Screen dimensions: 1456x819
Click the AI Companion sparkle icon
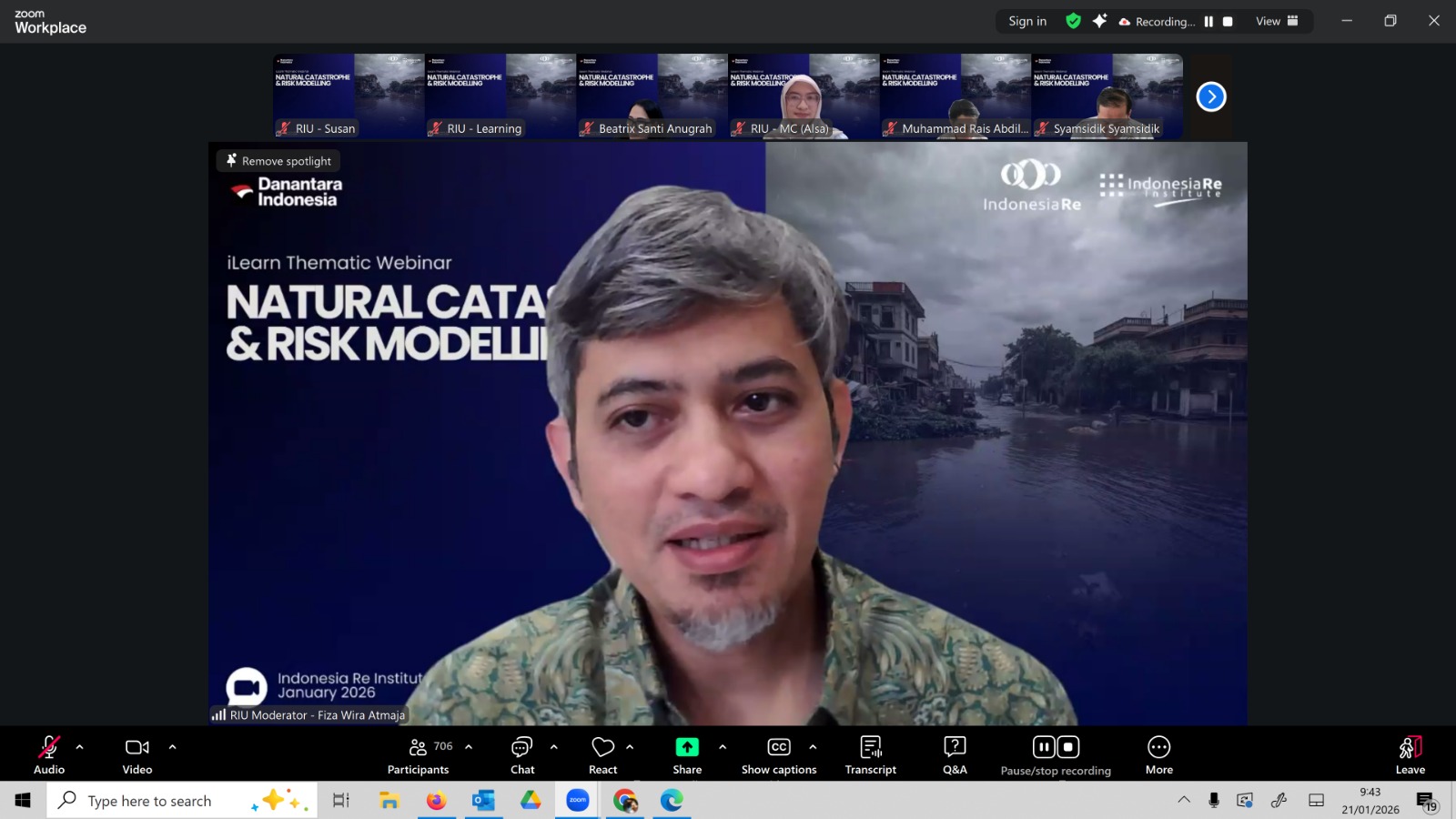[x=1099, y=21]
